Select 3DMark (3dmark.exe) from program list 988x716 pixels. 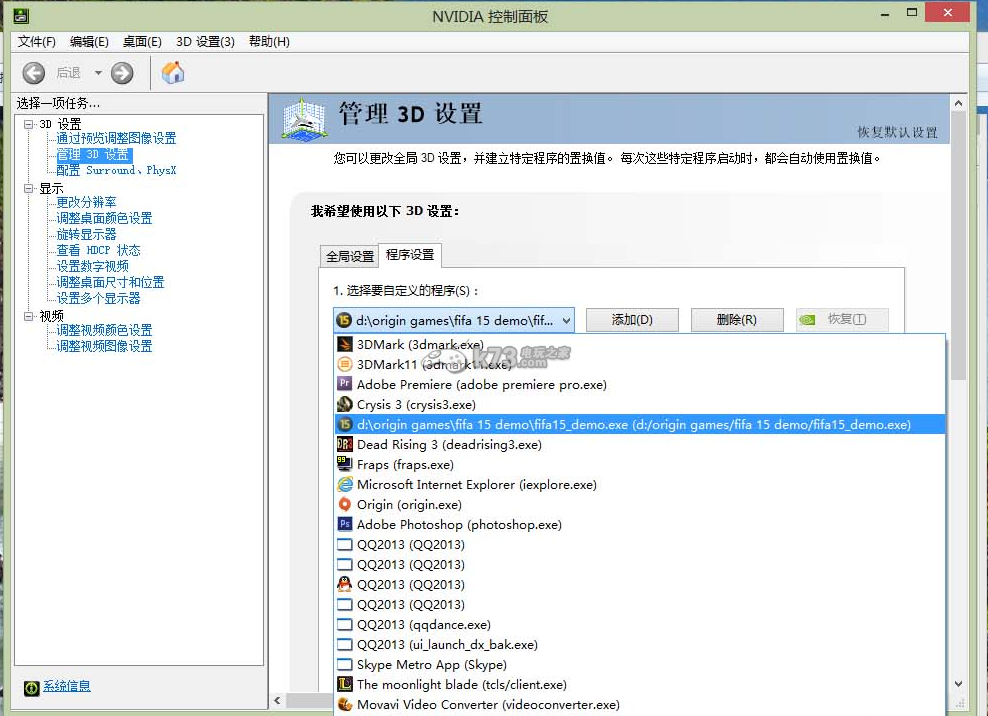(x=421, y=345)
